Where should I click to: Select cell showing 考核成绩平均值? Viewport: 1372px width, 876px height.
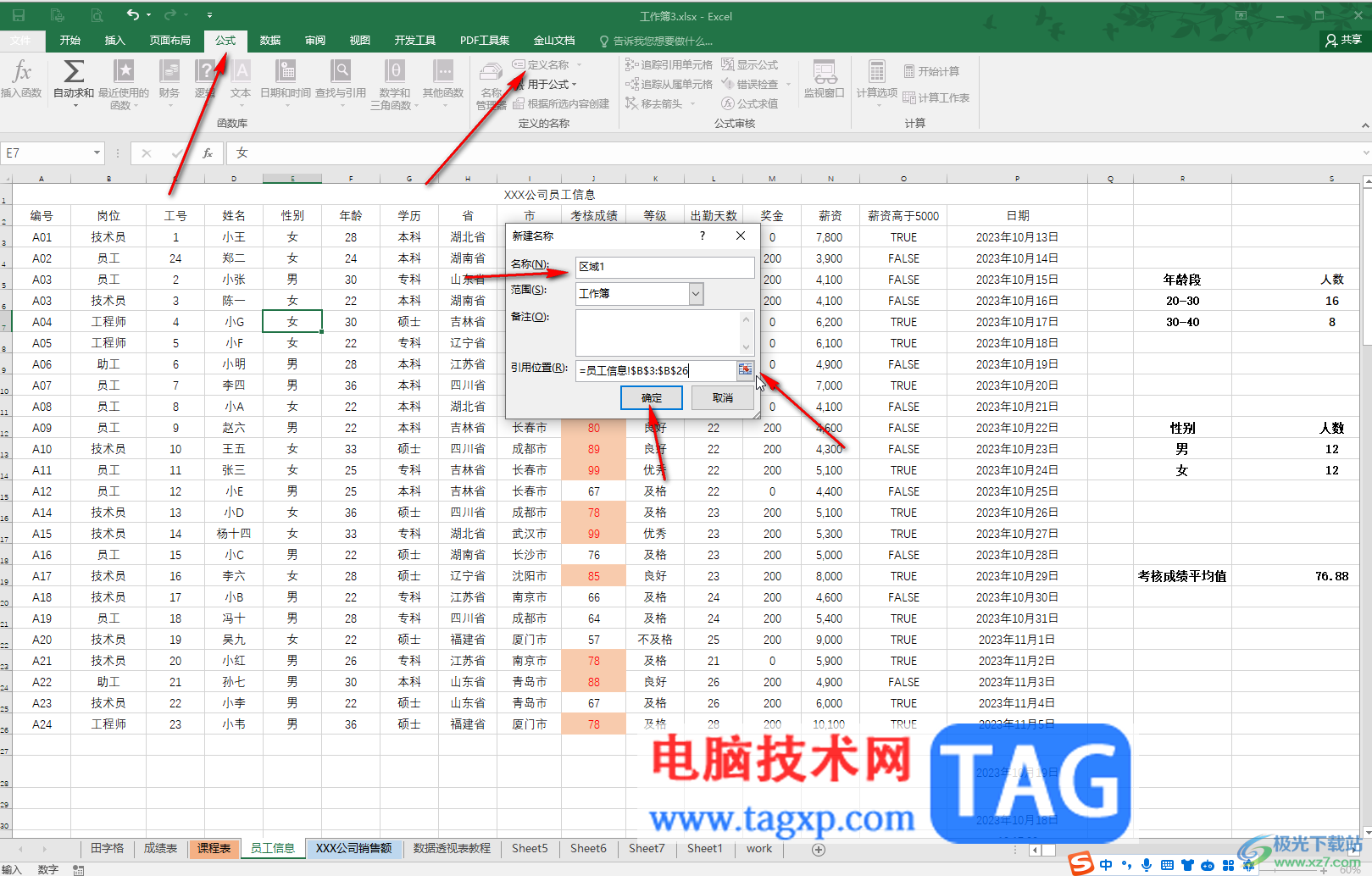(x=1182, y=576)
